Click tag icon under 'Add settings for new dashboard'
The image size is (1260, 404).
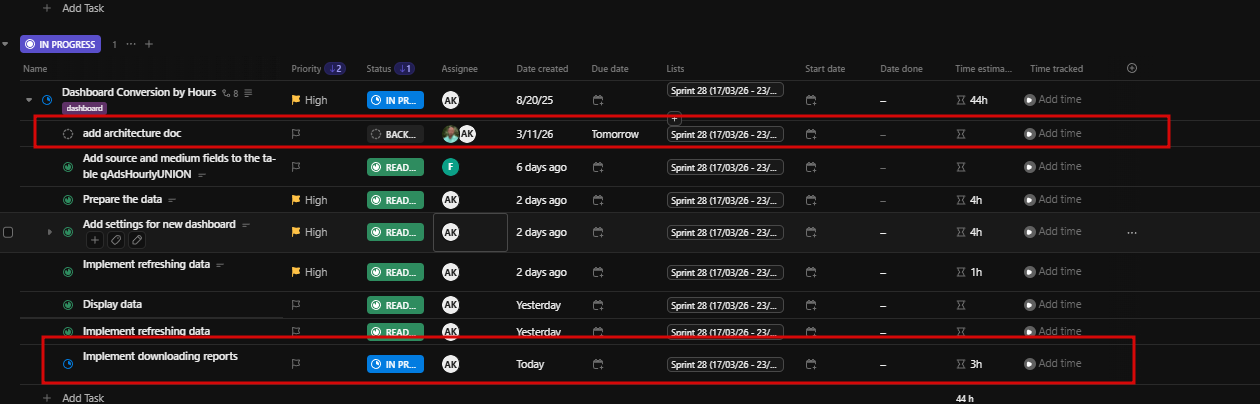pos(116,240)
